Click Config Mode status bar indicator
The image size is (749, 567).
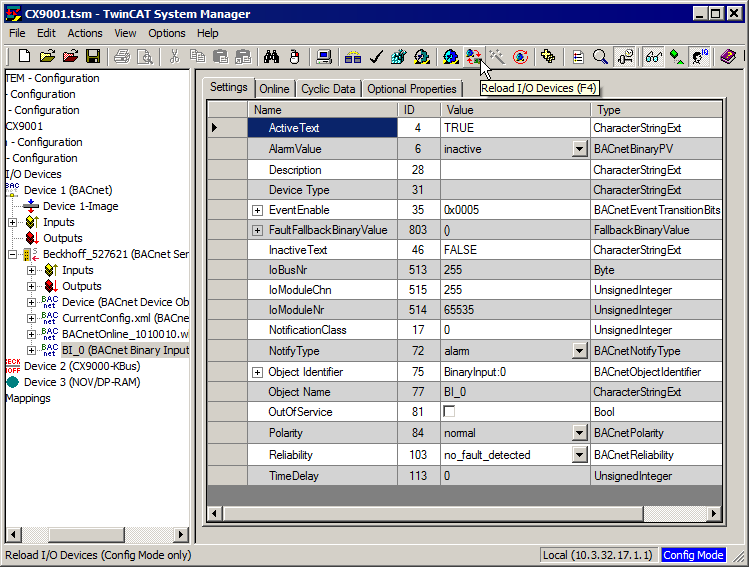coord(693,555)
